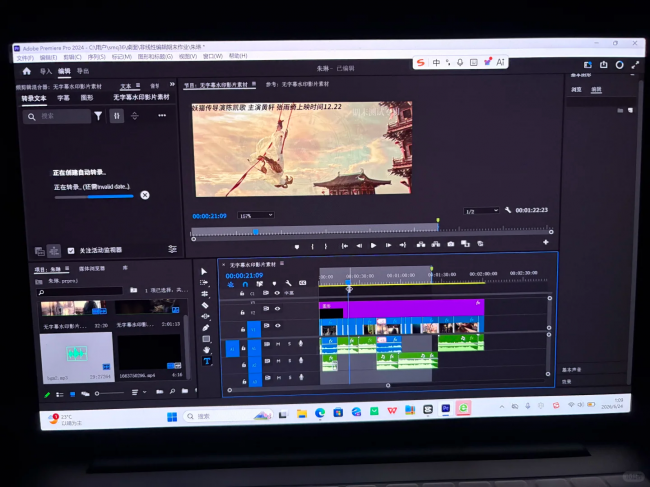Switch to the Import workspace tab
The width and height of the screenshot is (650, 487).
point(46,72)
